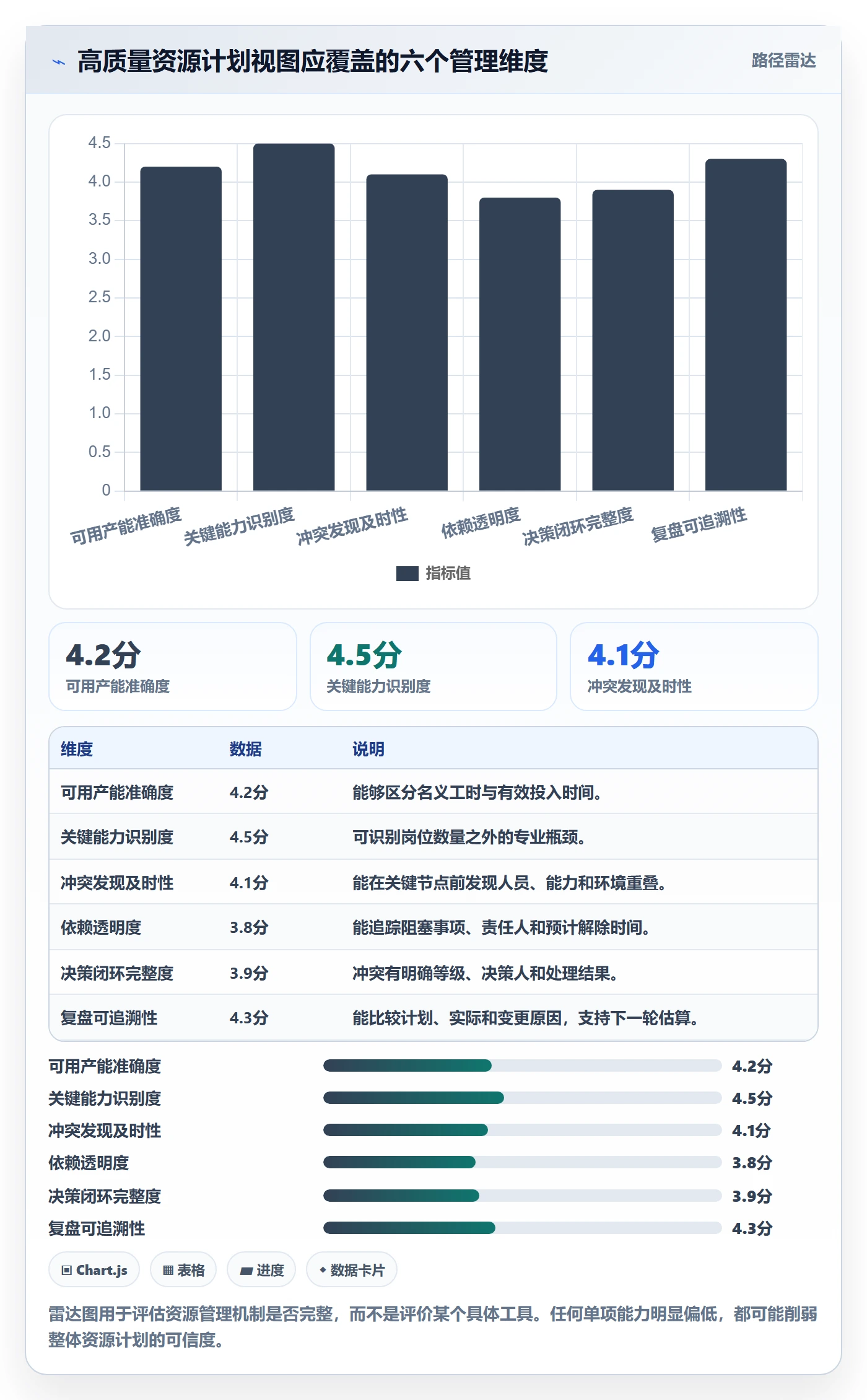Screen dimensions: 867x1400
Task: Select the 关键能力识别度 table row cell
Action: click(117, 837)
